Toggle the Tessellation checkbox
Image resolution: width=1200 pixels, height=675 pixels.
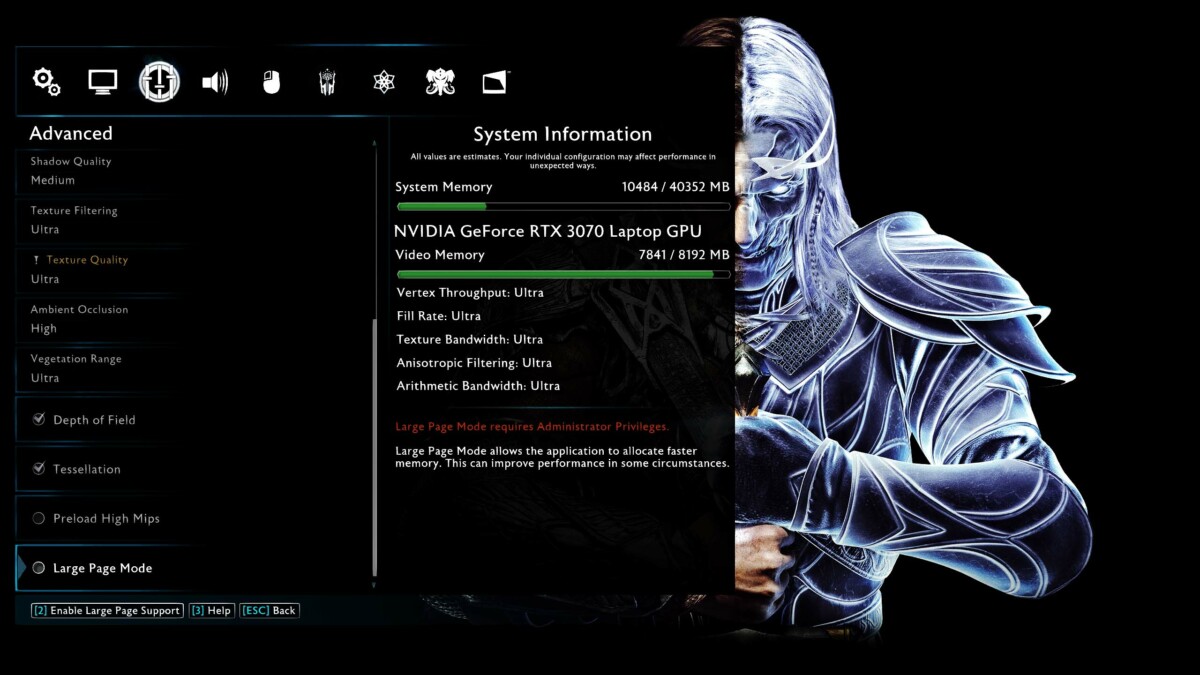[x=39, y=468]
